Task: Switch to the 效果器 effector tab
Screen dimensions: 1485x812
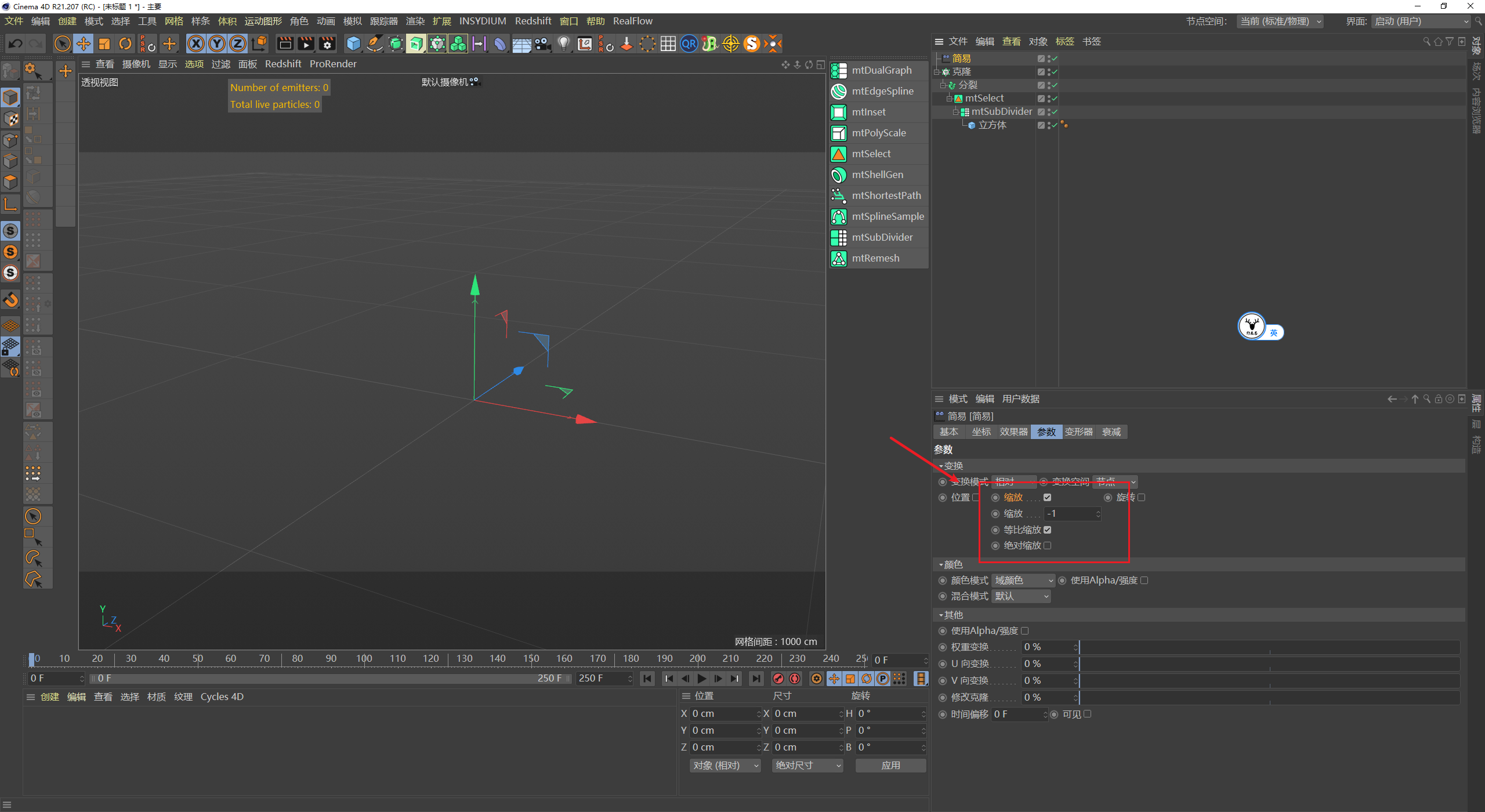Action: (1013, 432)
